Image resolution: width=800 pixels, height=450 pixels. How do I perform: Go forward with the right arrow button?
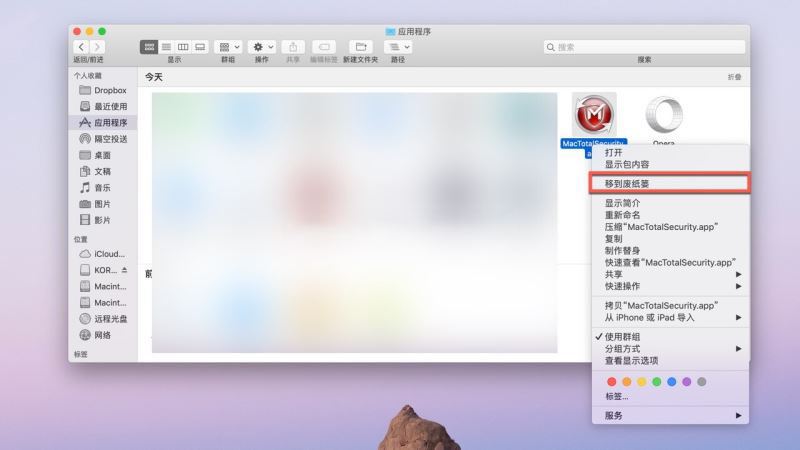(x=97, y=47)
